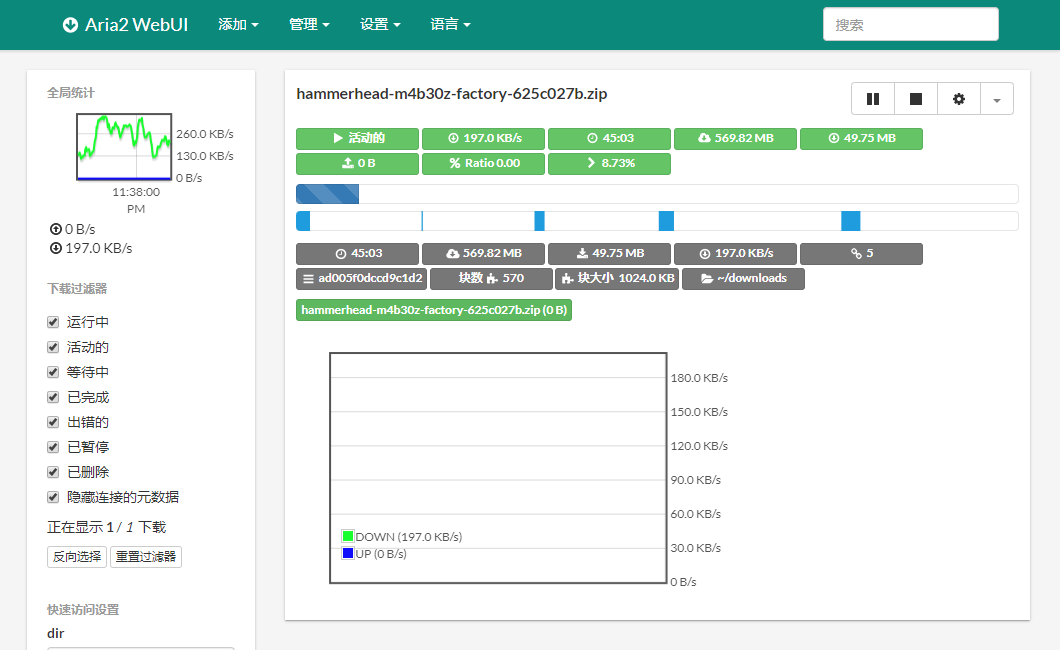This screenshot has height=650, width=1060.
Task: Click the downloaded 49.75 MB badge
Action: tap(861, 139)
